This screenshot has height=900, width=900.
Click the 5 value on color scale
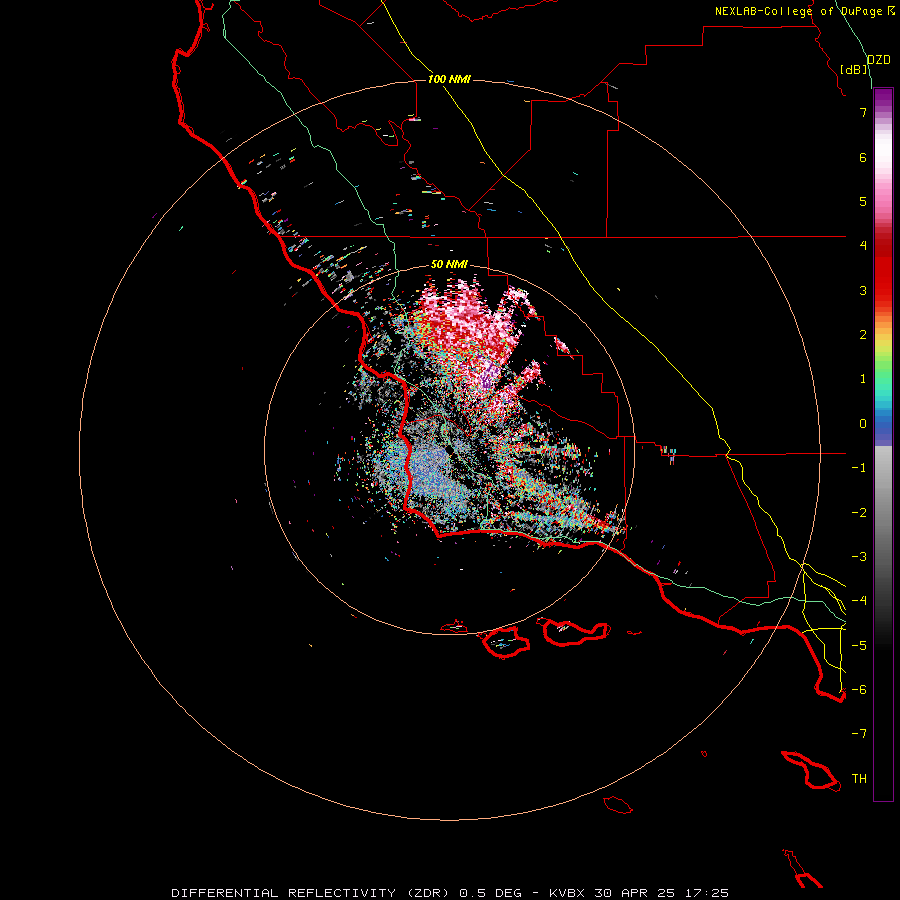coord(863,201)
